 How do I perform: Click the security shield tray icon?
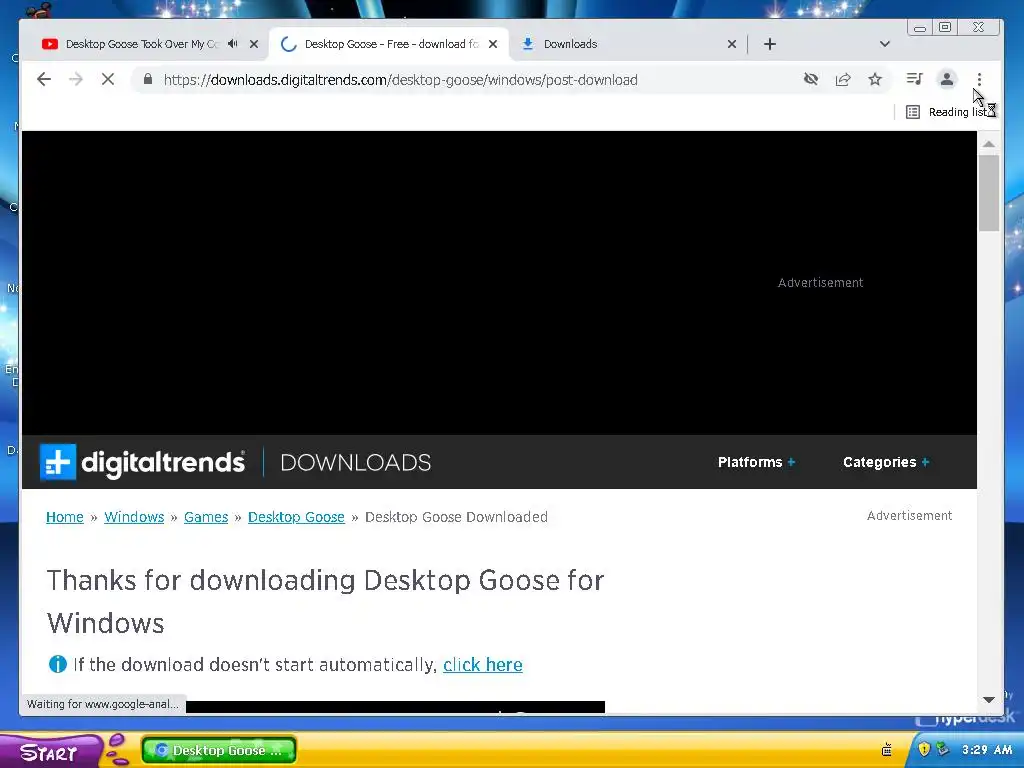[923, 749]
